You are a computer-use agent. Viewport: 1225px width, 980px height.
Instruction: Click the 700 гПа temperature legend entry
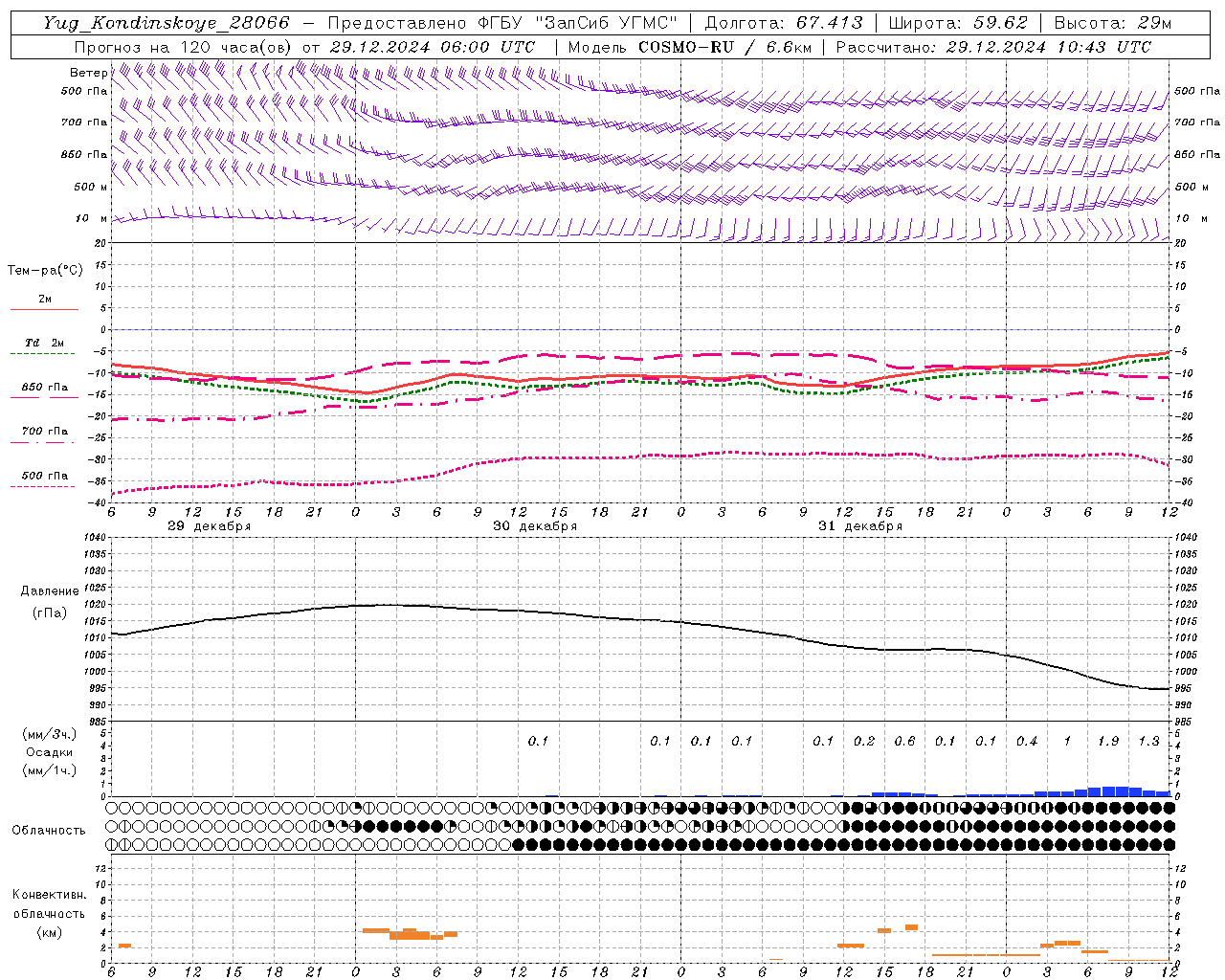pyautogui.click(x=45, y=431)
